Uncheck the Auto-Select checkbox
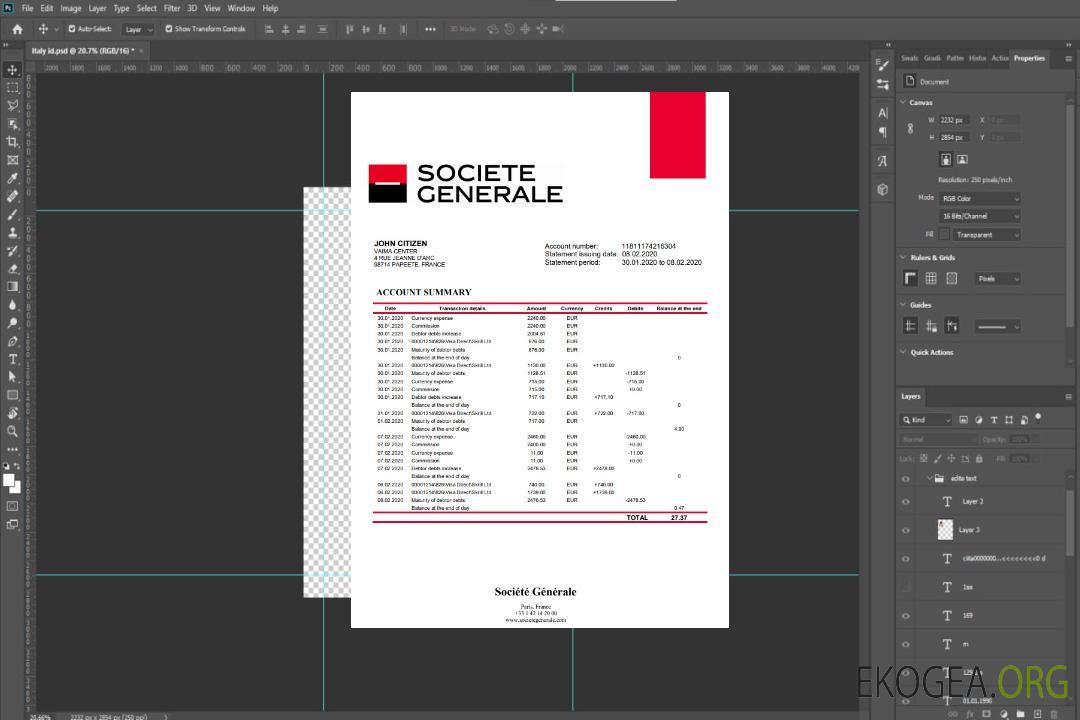Screen dimensions: 1080x720 pyautogui.click(x=72, y=29)
